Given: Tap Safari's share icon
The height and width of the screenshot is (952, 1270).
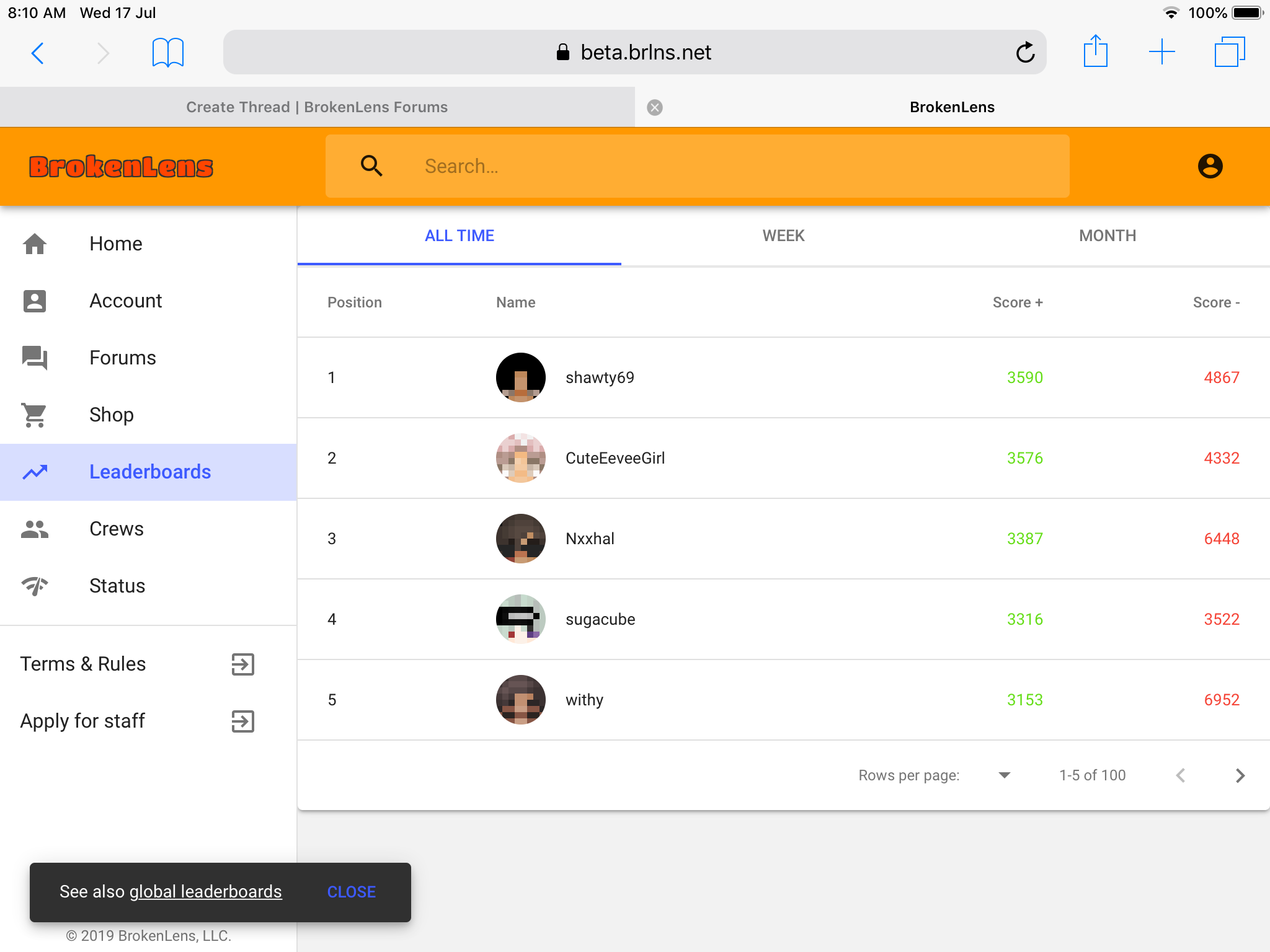Looking at the screenshot, I should pos(1096,51).
